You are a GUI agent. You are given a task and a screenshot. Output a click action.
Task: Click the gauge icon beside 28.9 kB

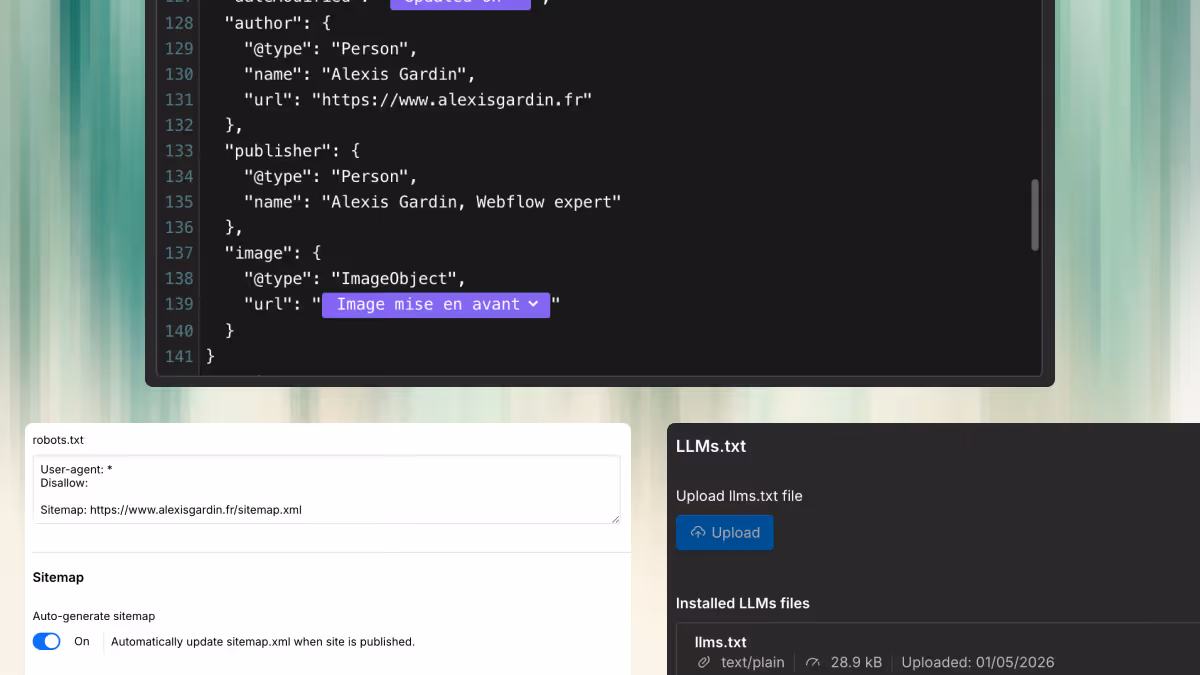point(812,662)
